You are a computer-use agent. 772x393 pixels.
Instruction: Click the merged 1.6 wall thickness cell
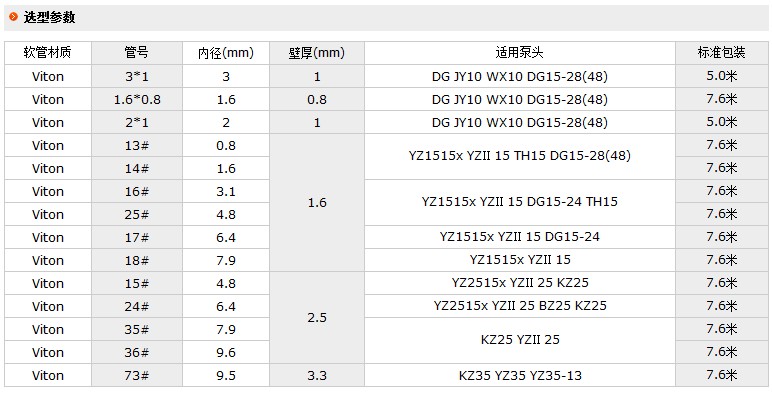click(317, 202)
